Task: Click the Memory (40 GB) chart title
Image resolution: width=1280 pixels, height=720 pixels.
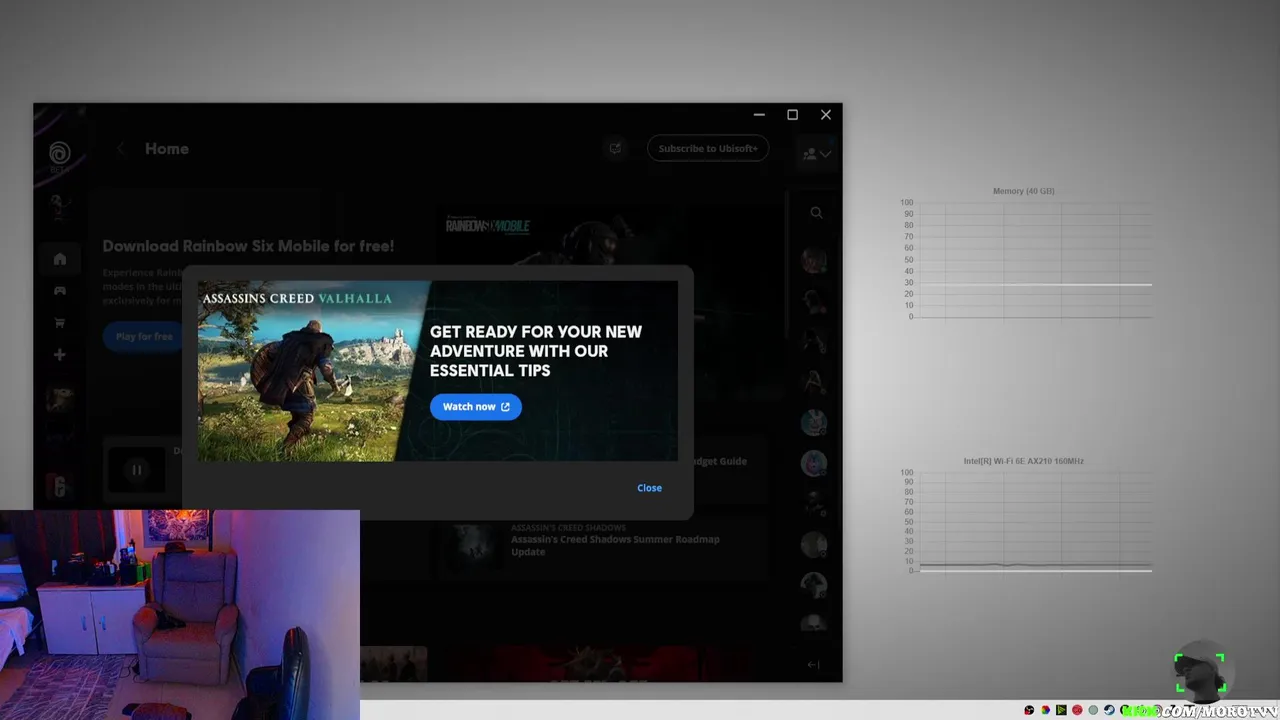Action: click(1023, 191)
